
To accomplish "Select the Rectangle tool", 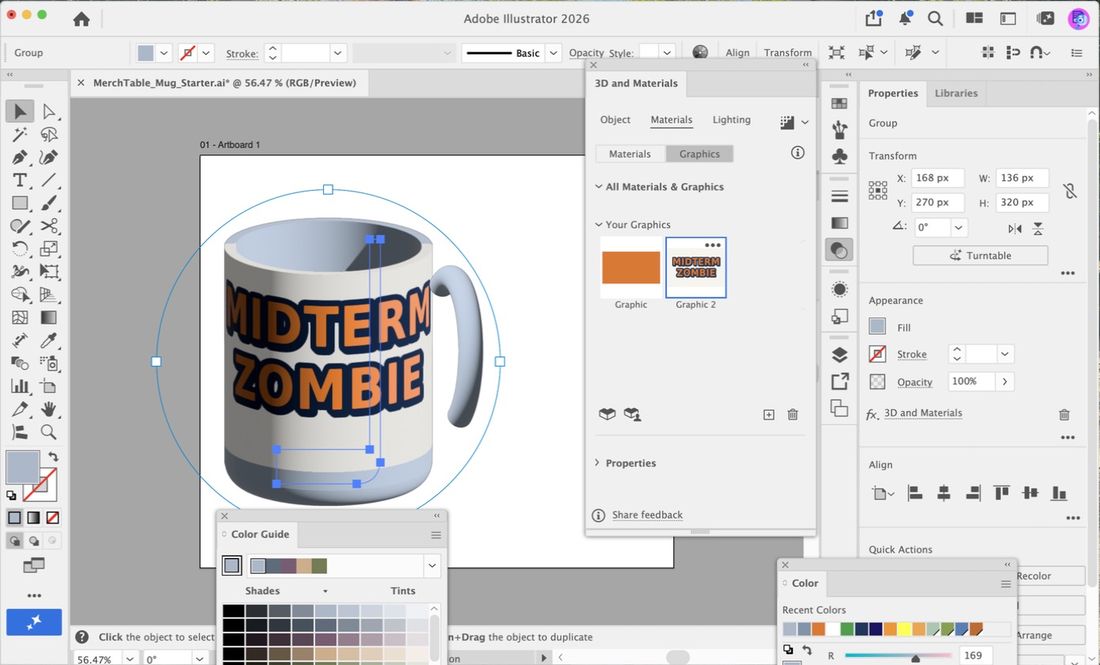I will [20, 203].
